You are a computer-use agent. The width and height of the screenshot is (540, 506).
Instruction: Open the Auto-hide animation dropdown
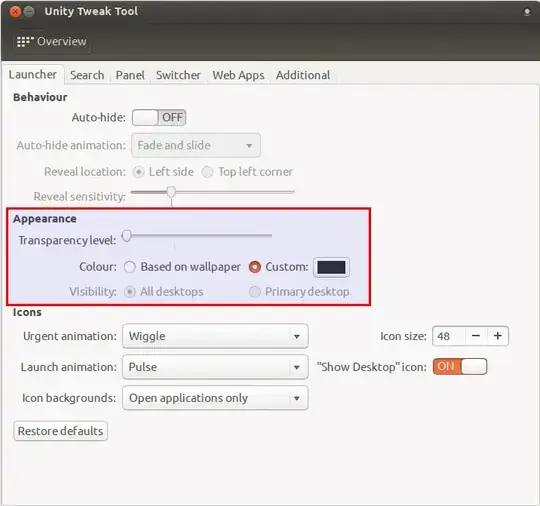tap(196, 145)
